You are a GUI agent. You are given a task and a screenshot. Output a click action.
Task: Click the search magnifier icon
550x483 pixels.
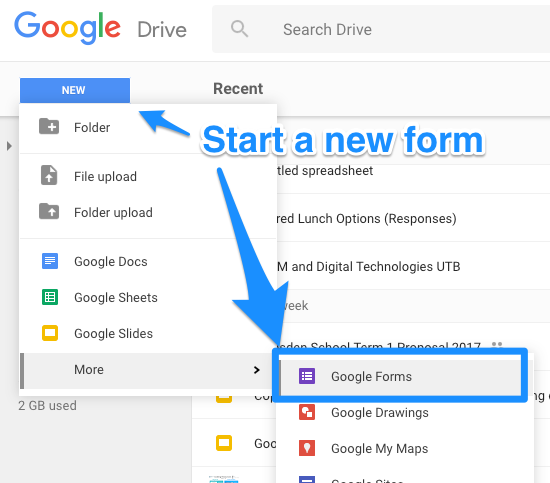(239, 29)
